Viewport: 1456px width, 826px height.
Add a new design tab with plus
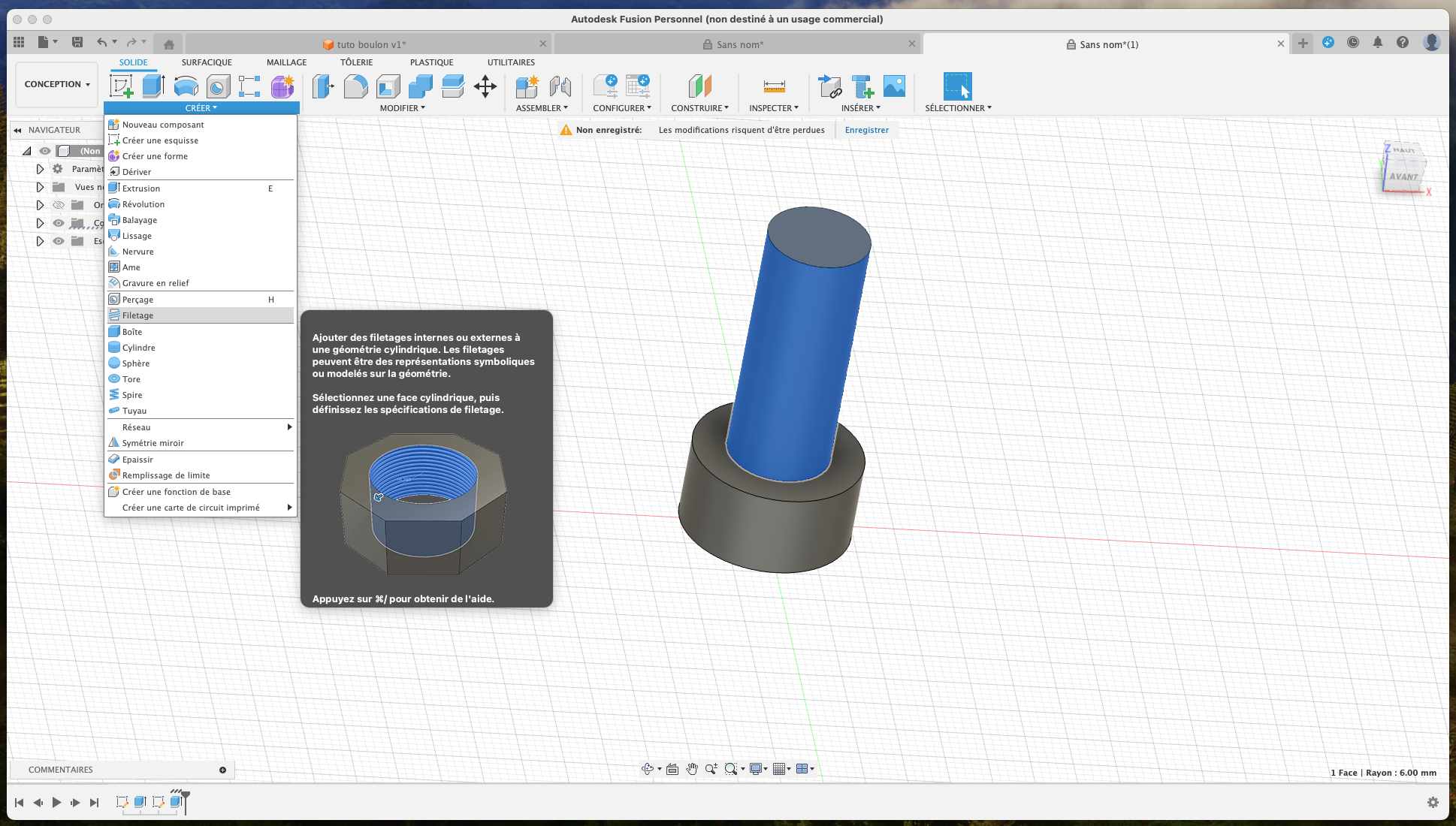(x=1303, y=44)
